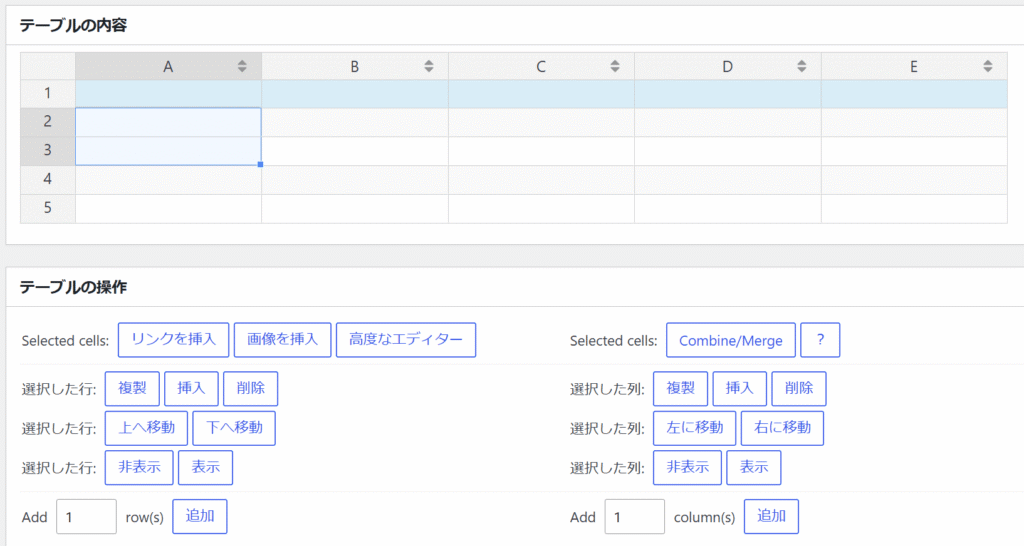Click sort arrows in column A header
This screenshot has width=1024, height=546.
(x=242, y=67)
